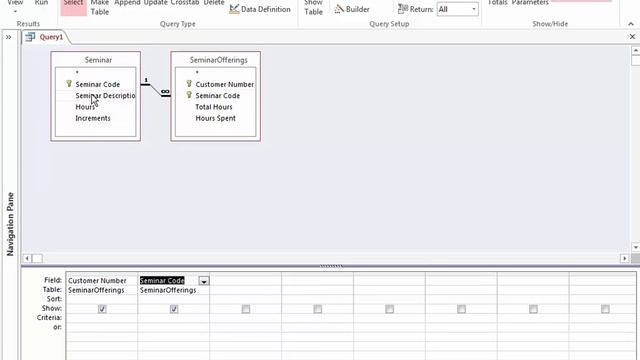Viewport: 640px width, 360px height.
Task: Click the Query1 tab icon
Action: tap(30, 37)
